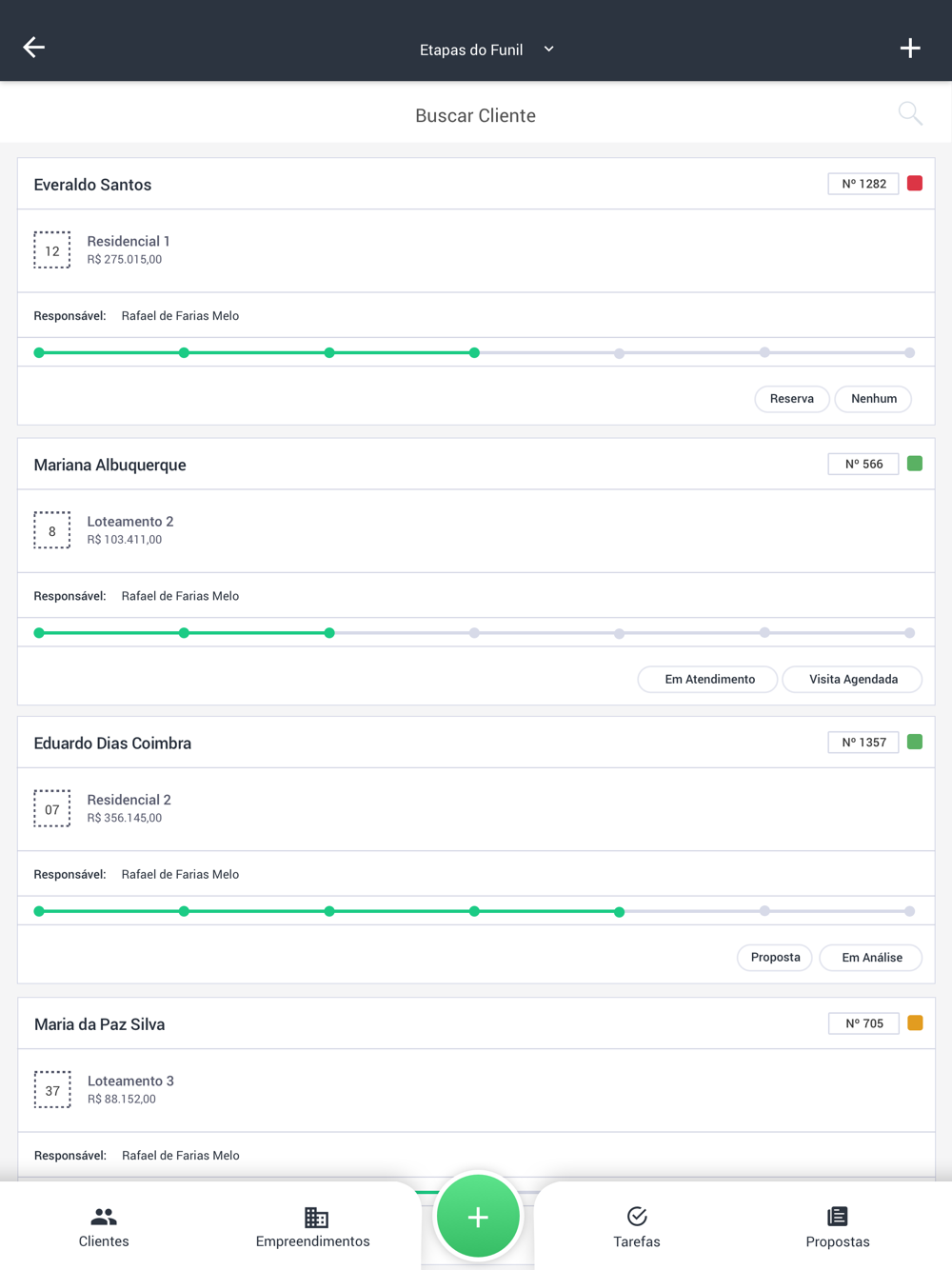Click the Em Análise button
Viewport: 952px width, 1270px height.
pos(871,958)
